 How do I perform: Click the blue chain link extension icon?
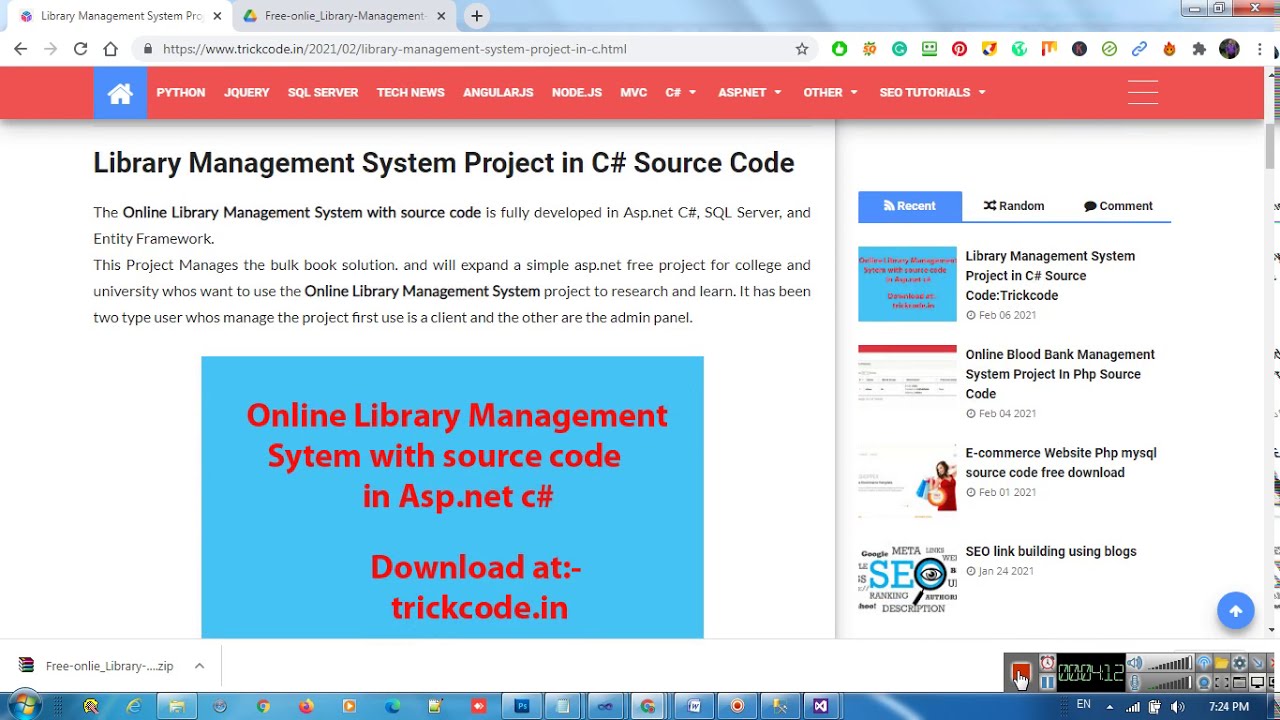coord(1139,49)
